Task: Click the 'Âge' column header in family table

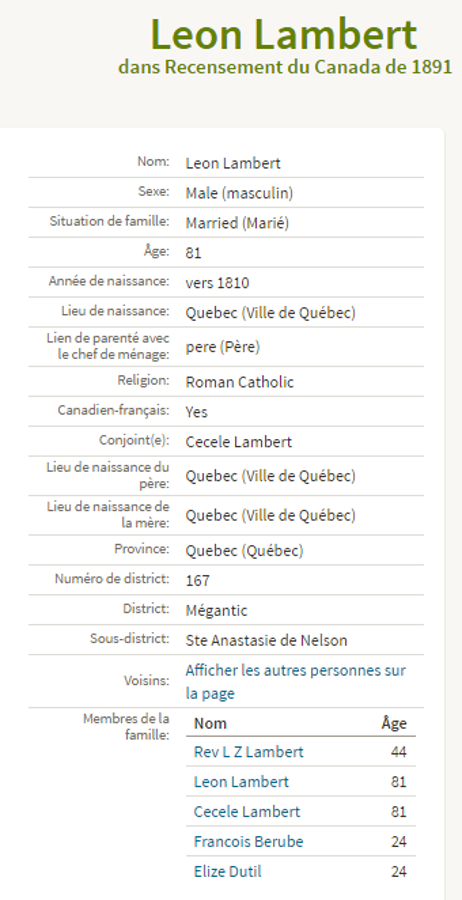Action: tap(394, 723)
